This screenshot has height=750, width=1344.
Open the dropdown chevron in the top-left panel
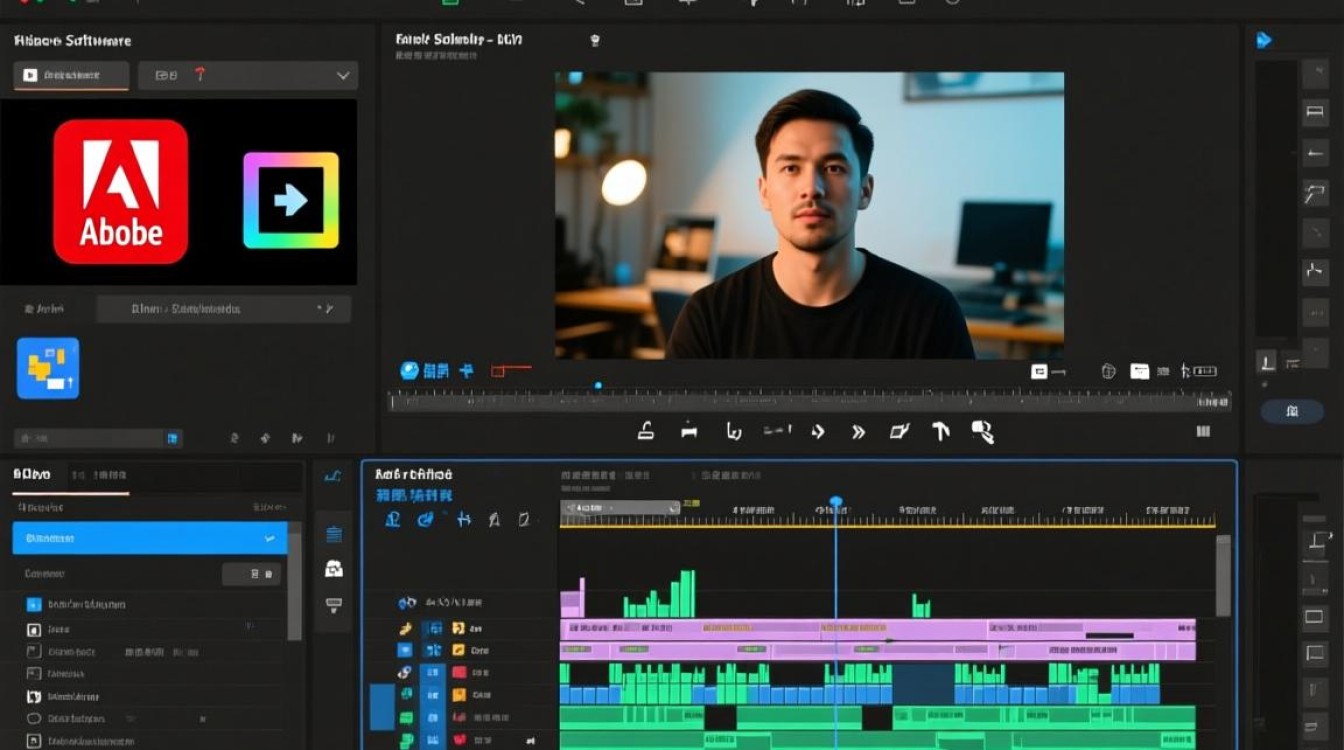(x=343, y=76)
